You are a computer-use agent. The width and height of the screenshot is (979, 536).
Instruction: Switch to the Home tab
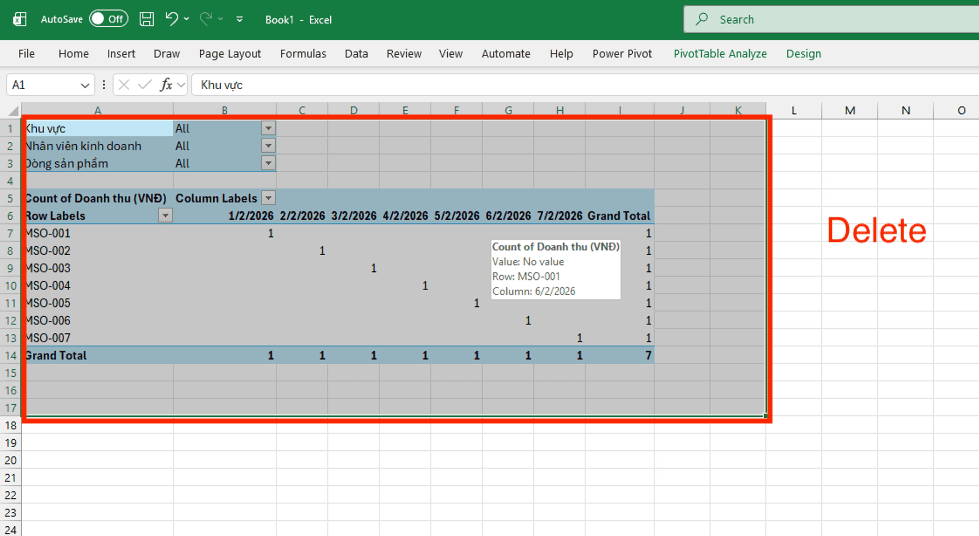tap(74, 54)
